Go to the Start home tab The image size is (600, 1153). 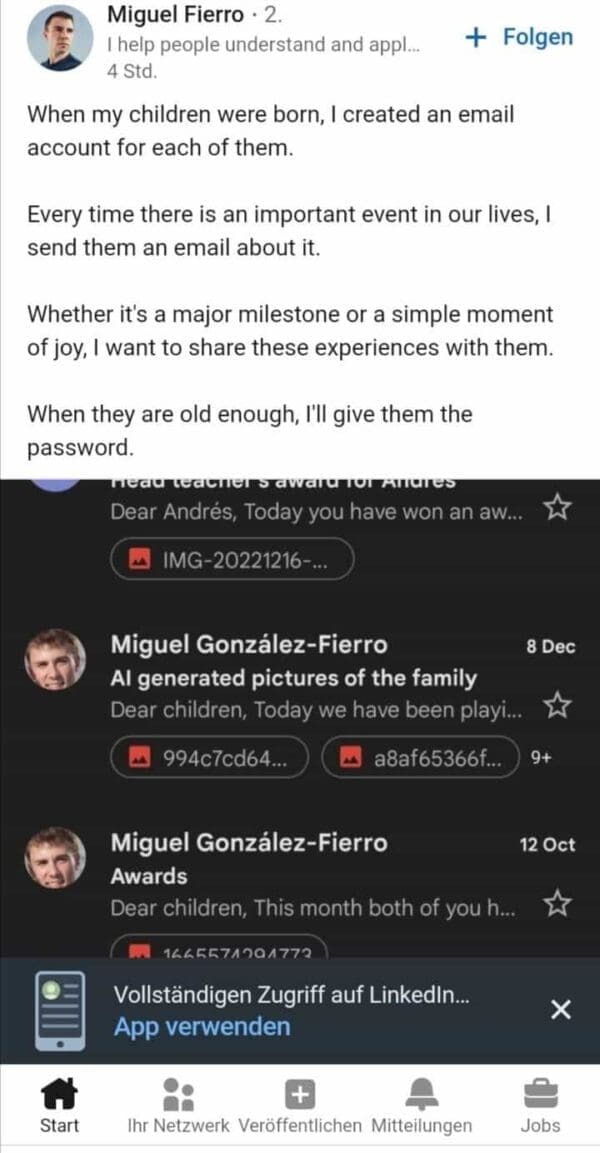pyautogui.click(x=59, y=1105)
